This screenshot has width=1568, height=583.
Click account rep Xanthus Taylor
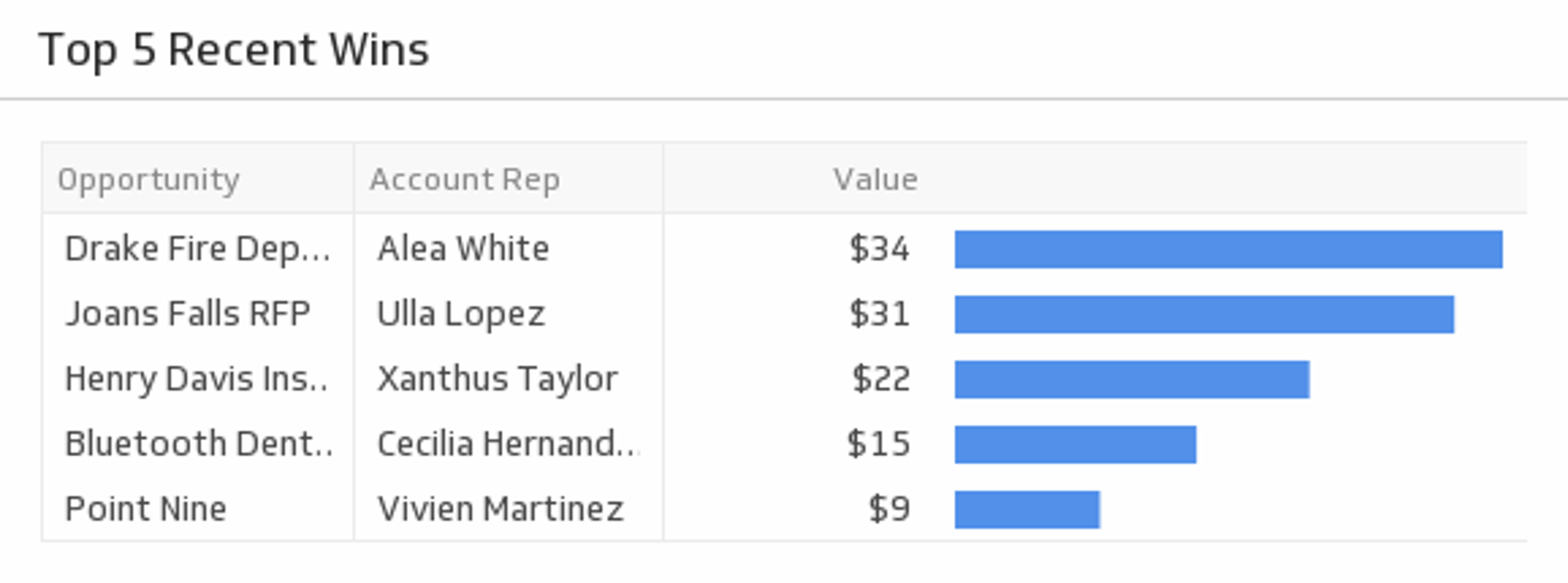point(497,379)
